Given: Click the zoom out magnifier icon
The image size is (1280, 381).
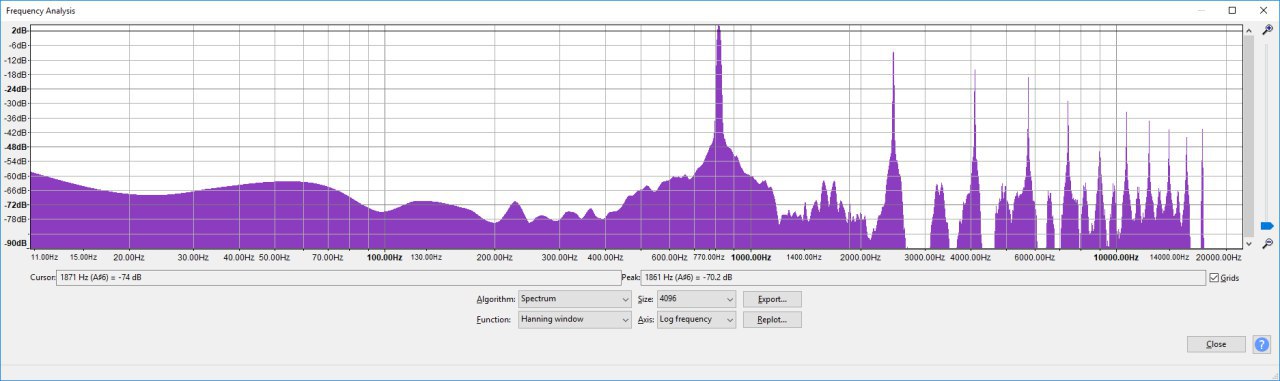Looking at the screenshot, I should coord(1267,243).
